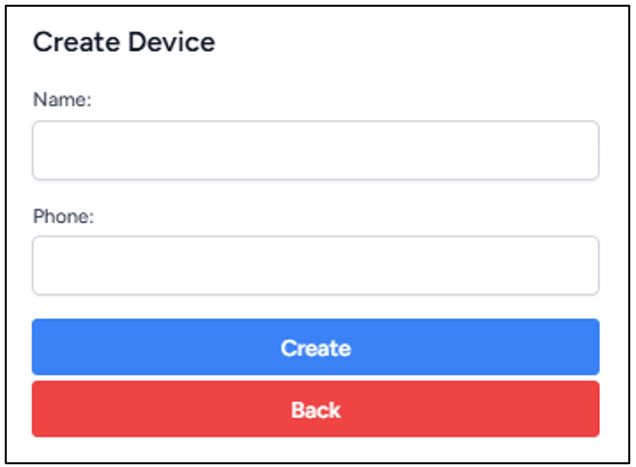
Task: Click the red Back button
Action: pyautogui.click(x=316, y=409)
